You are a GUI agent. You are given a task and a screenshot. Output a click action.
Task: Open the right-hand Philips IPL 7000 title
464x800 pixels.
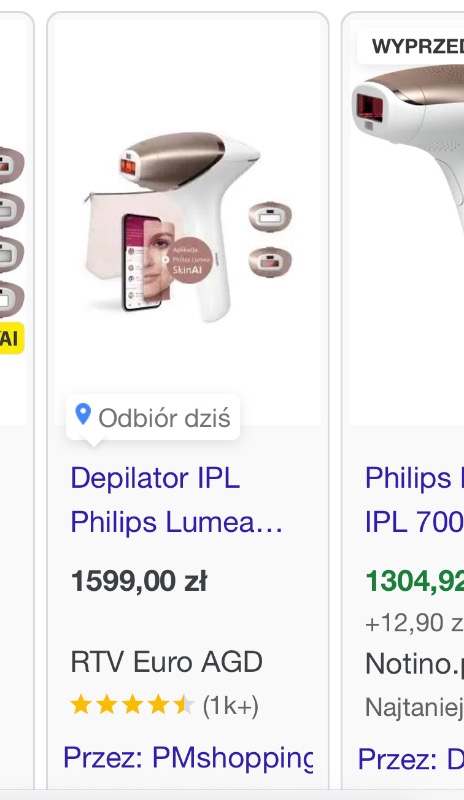[414, 500]
